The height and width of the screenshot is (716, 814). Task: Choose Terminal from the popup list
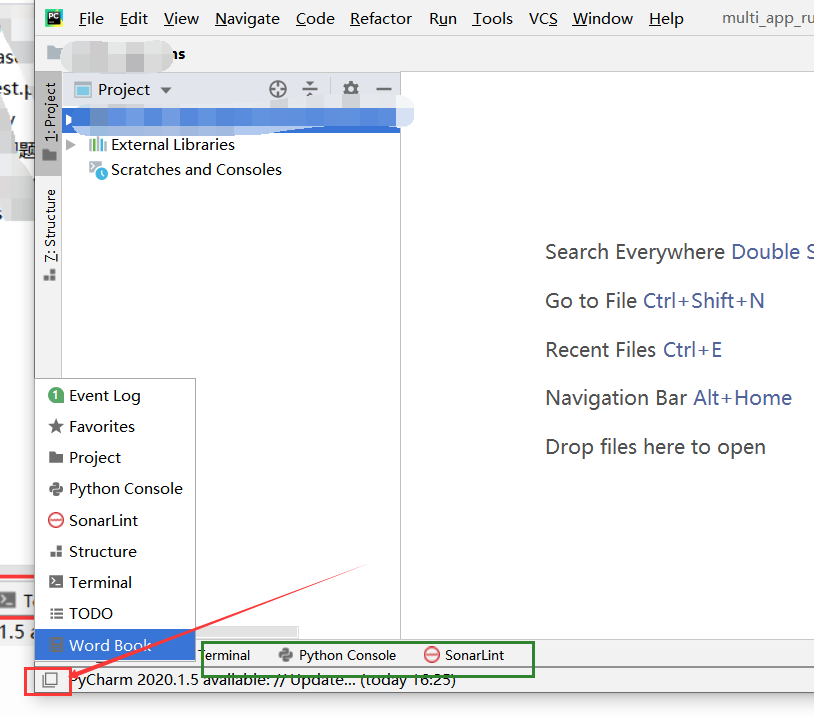pos(115,583)
